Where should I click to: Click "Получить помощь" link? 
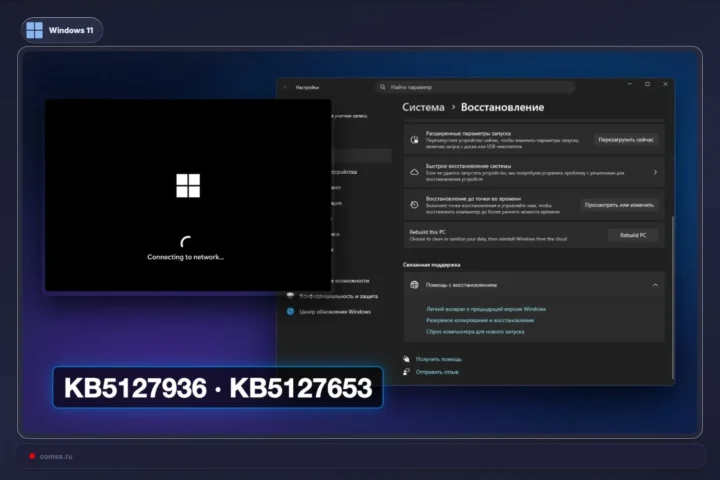pos(439,359)
